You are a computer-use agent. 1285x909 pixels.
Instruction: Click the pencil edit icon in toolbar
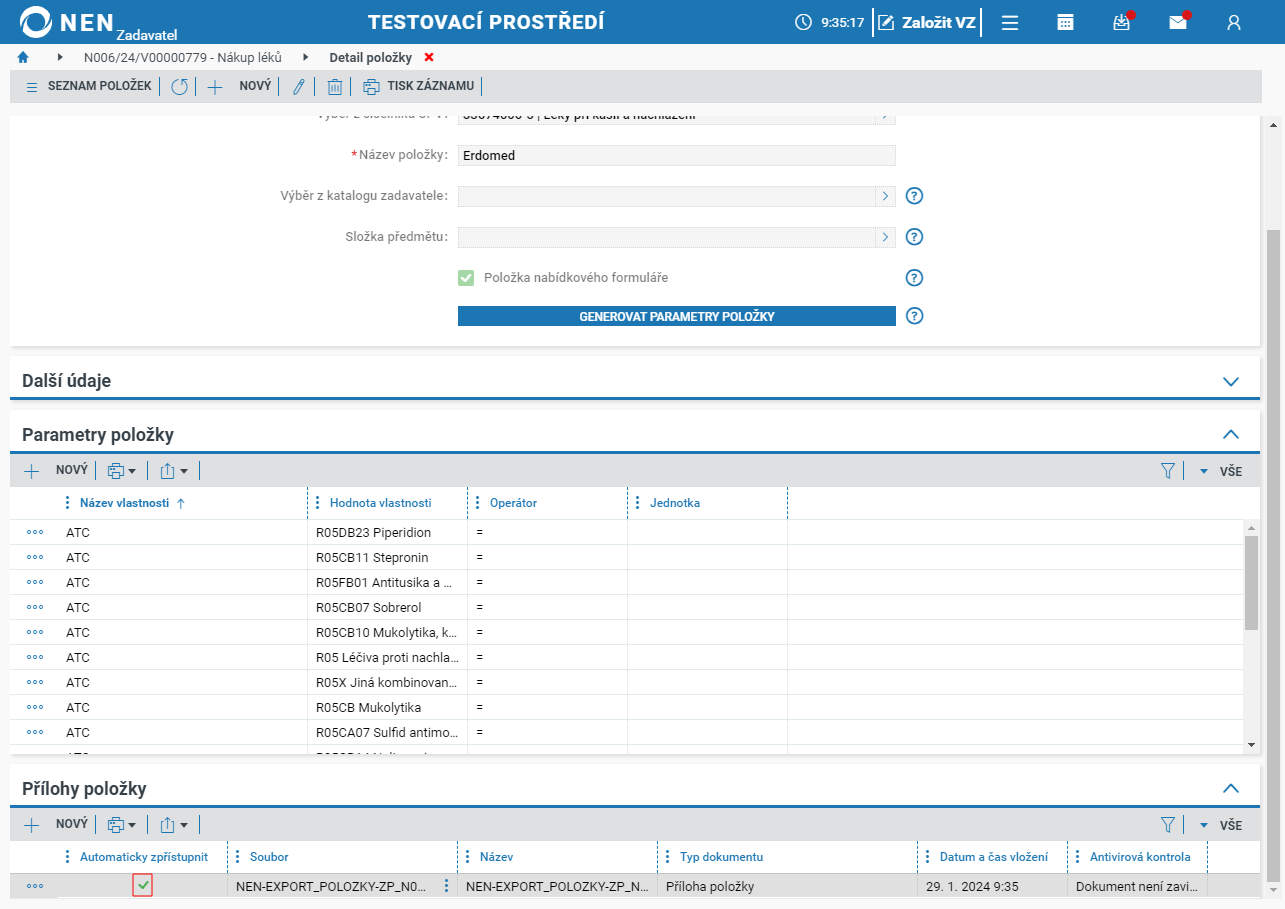coord(298,87)
